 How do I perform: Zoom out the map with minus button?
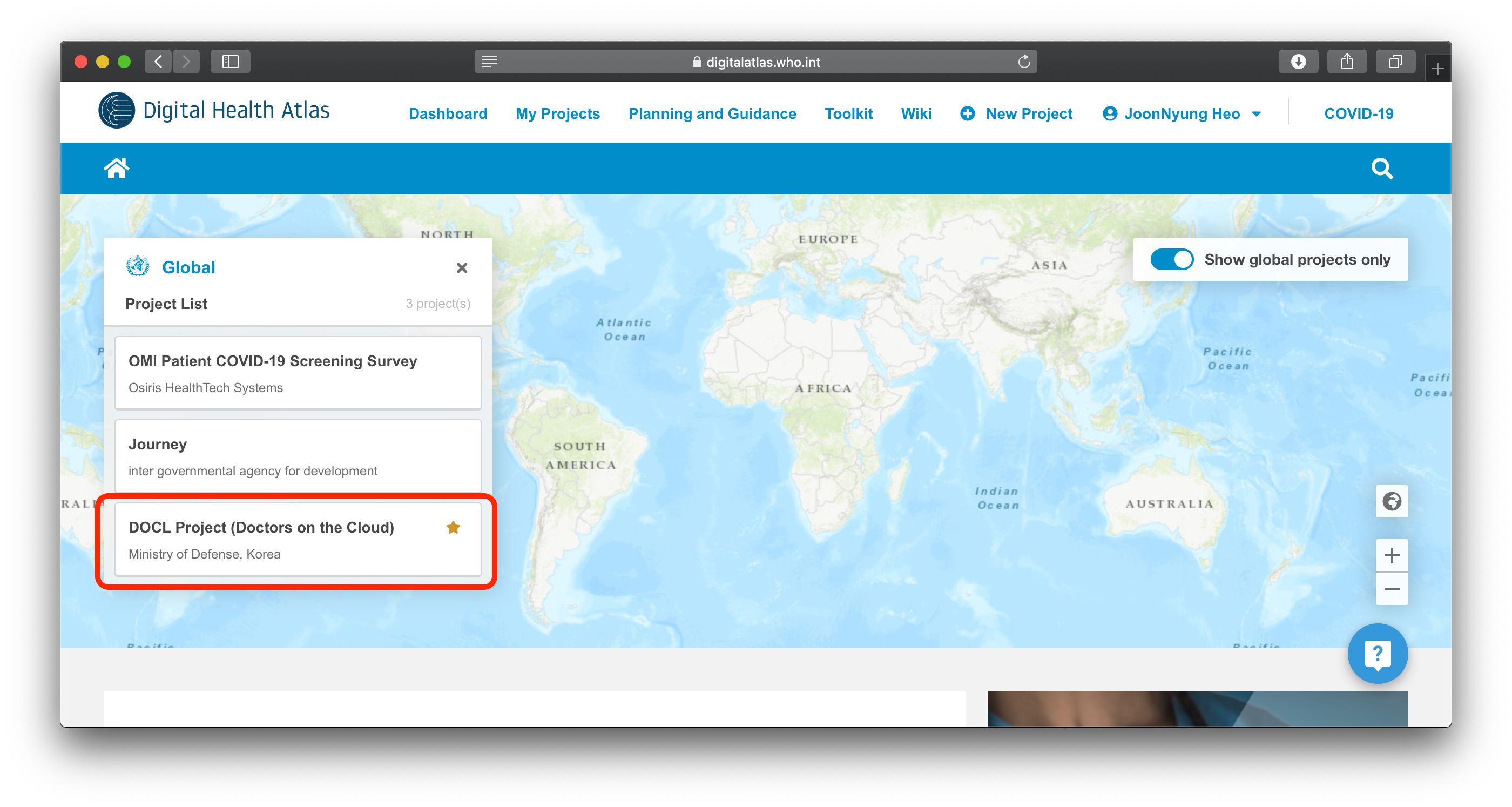click(1391, 589)
